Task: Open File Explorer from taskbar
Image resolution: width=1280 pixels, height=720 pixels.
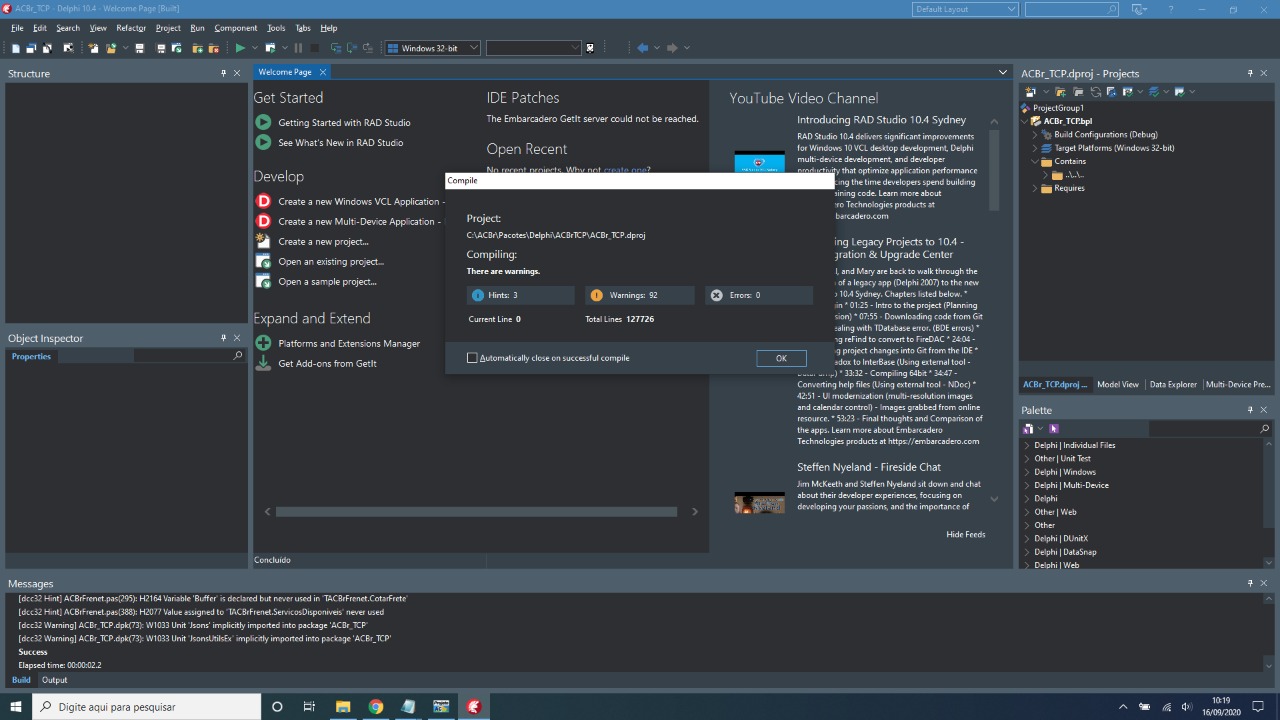Action: (342, 707)
